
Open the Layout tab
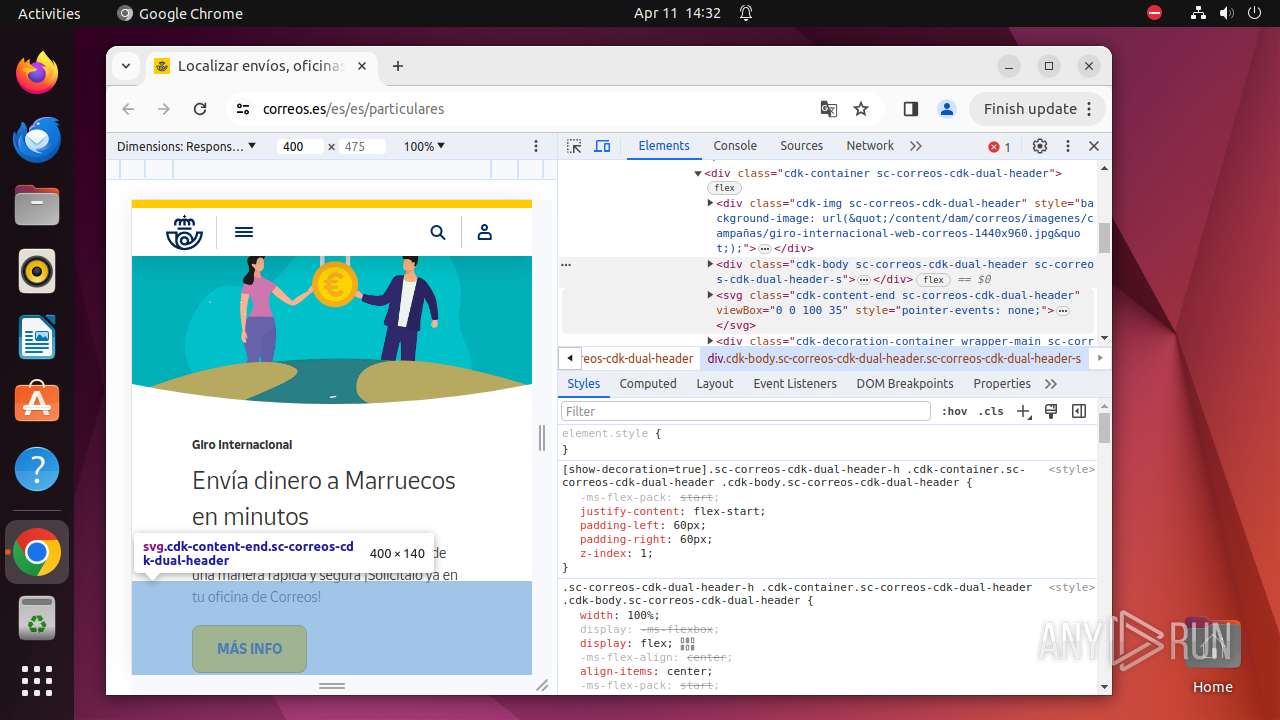click(x=715, y=384)
